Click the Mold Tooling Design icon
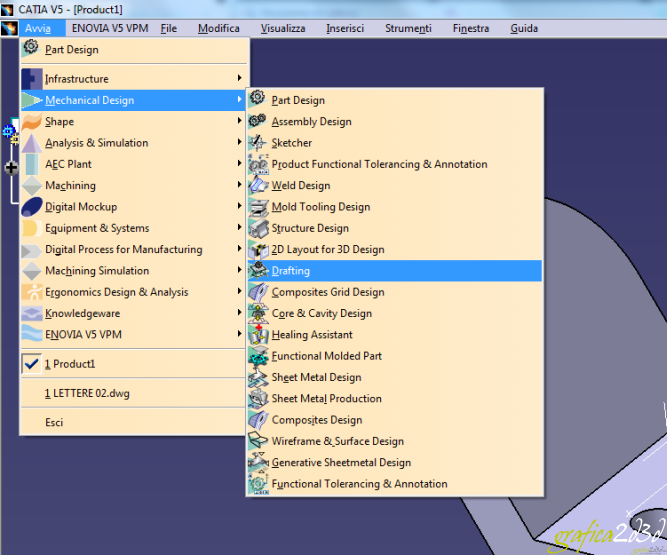 tap(258, 207)
